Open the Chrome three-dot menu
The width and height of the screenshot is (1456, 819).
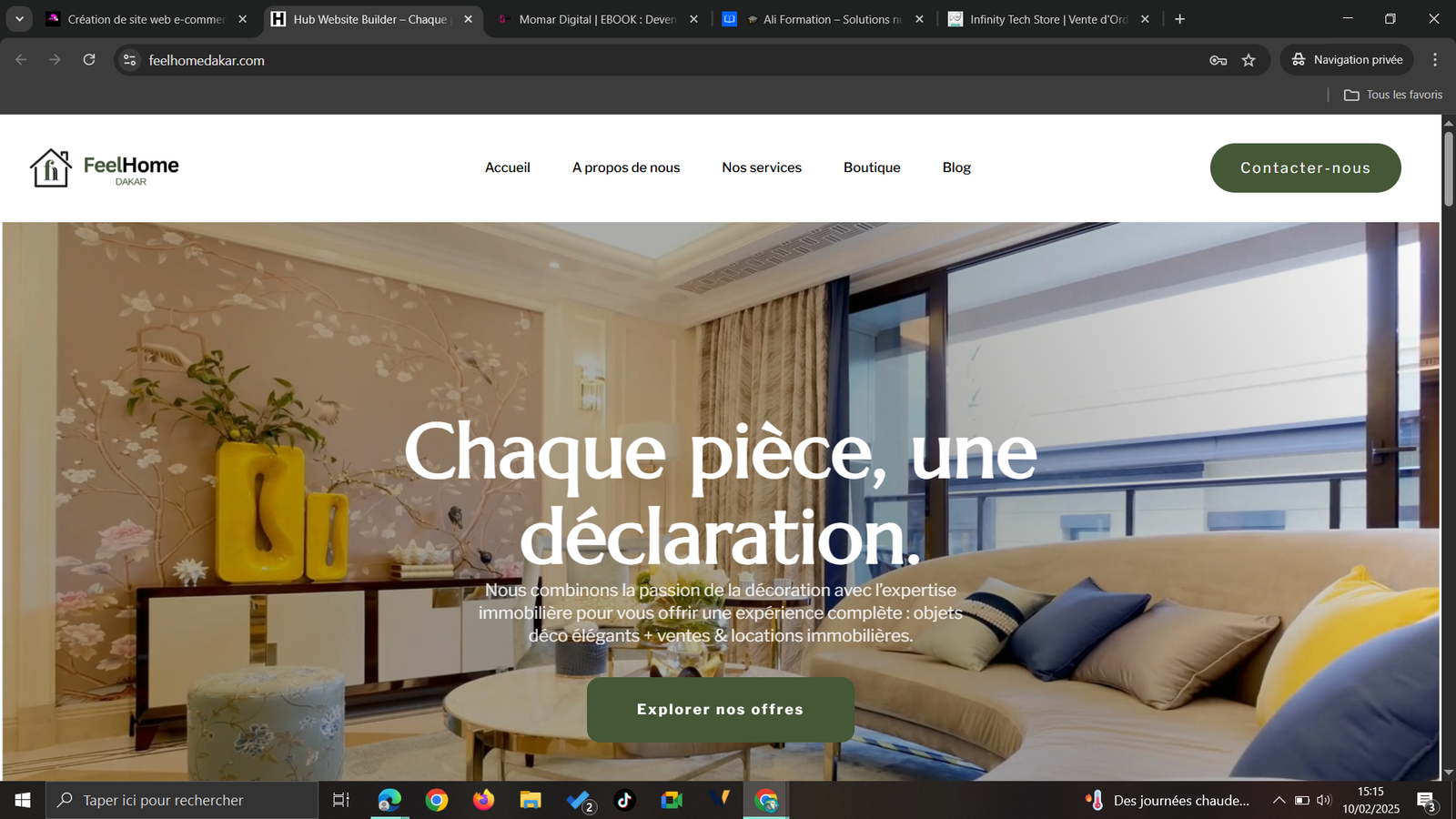tap(1435, 60)
